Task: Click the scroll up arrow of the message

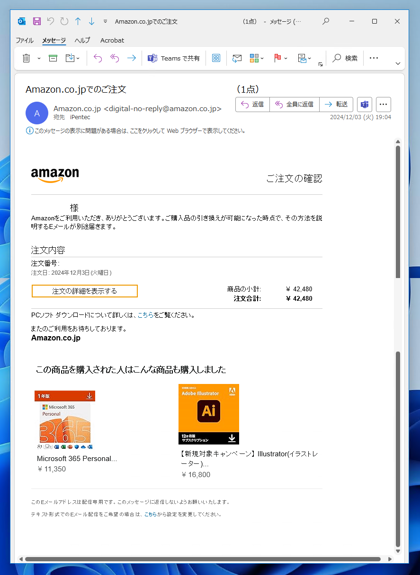Action: pyautogui.click(x=398, y=142)
